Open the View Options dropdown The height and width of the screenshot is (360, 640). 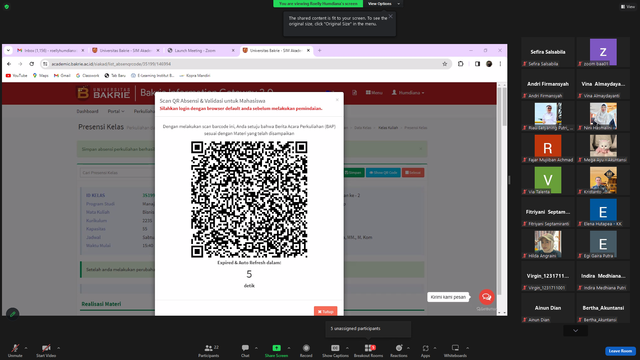pyautogui.click(x=384, y=4)
